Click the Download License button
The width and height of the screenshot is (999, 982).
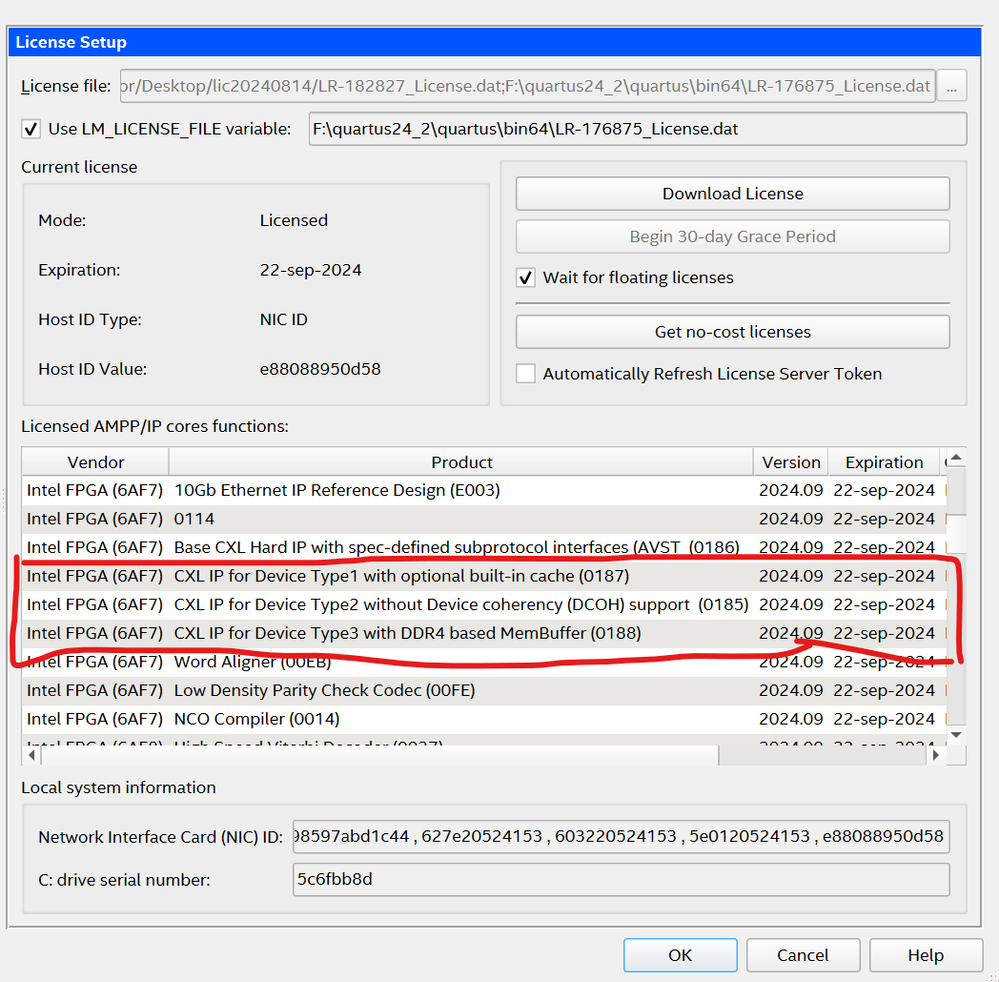click(733, 194)
